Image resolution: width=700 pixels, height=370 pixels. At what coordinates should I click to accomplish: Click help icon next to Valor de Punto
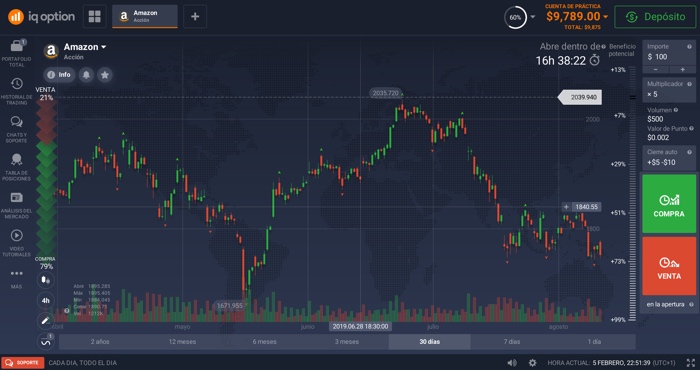click(692, 129)
